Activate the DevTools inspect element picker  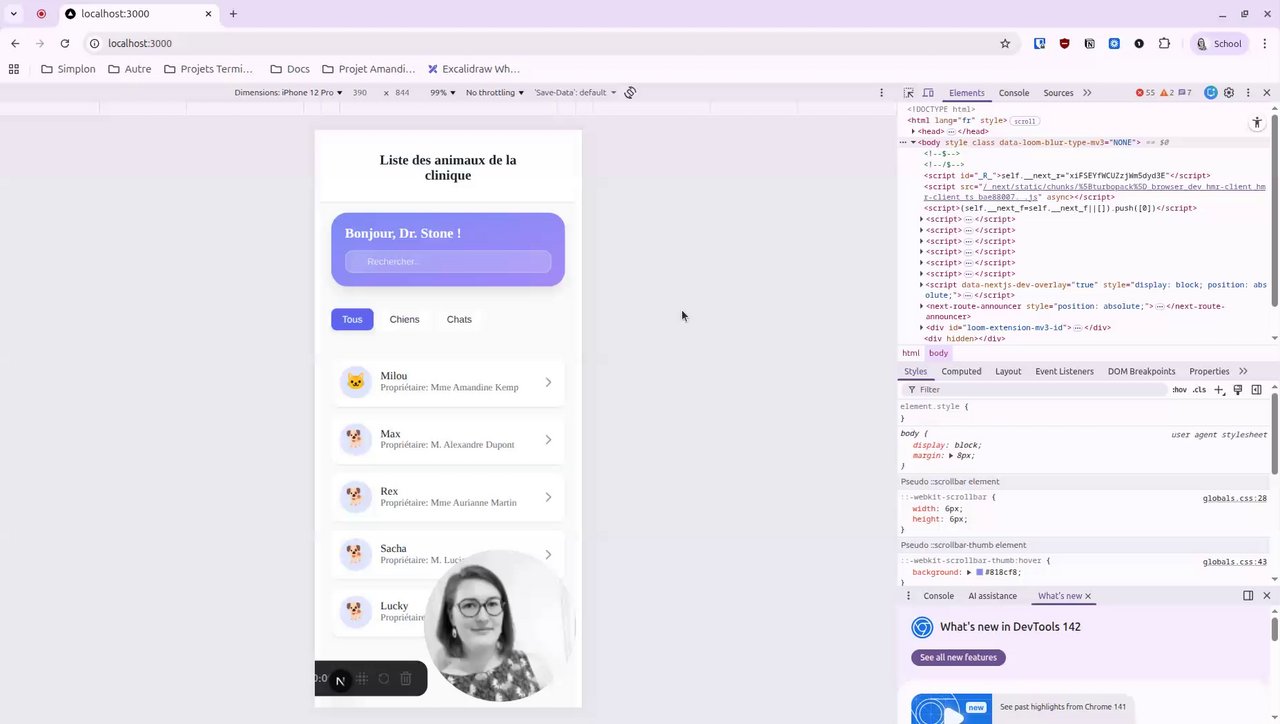(909, 93)
